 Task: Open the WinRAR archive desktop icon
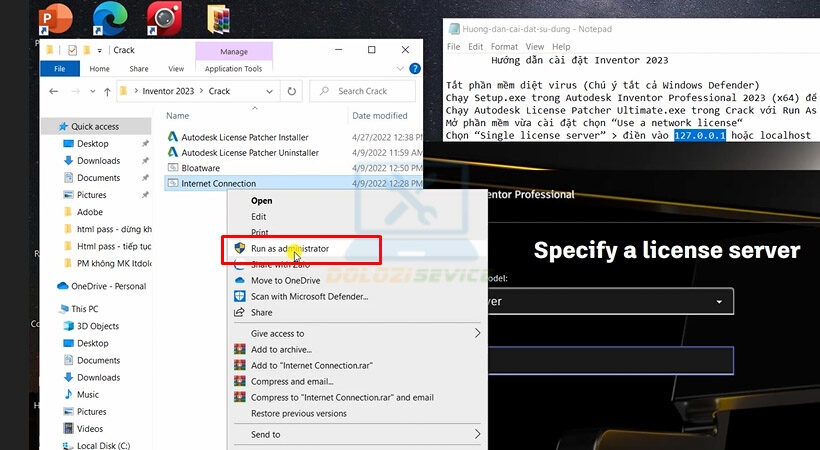219,19
